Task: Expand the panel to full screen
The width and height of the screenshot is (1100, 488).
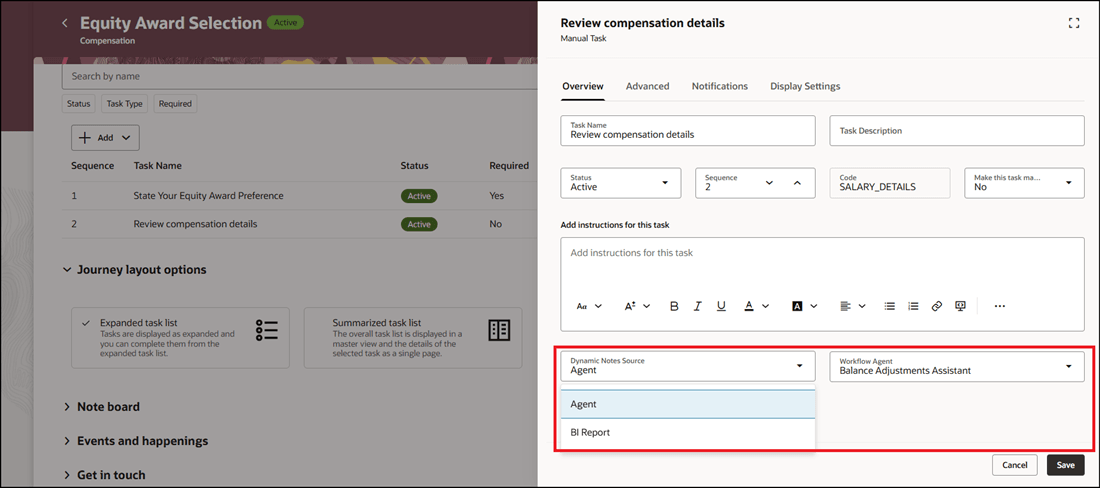Action: point(1073,23)
